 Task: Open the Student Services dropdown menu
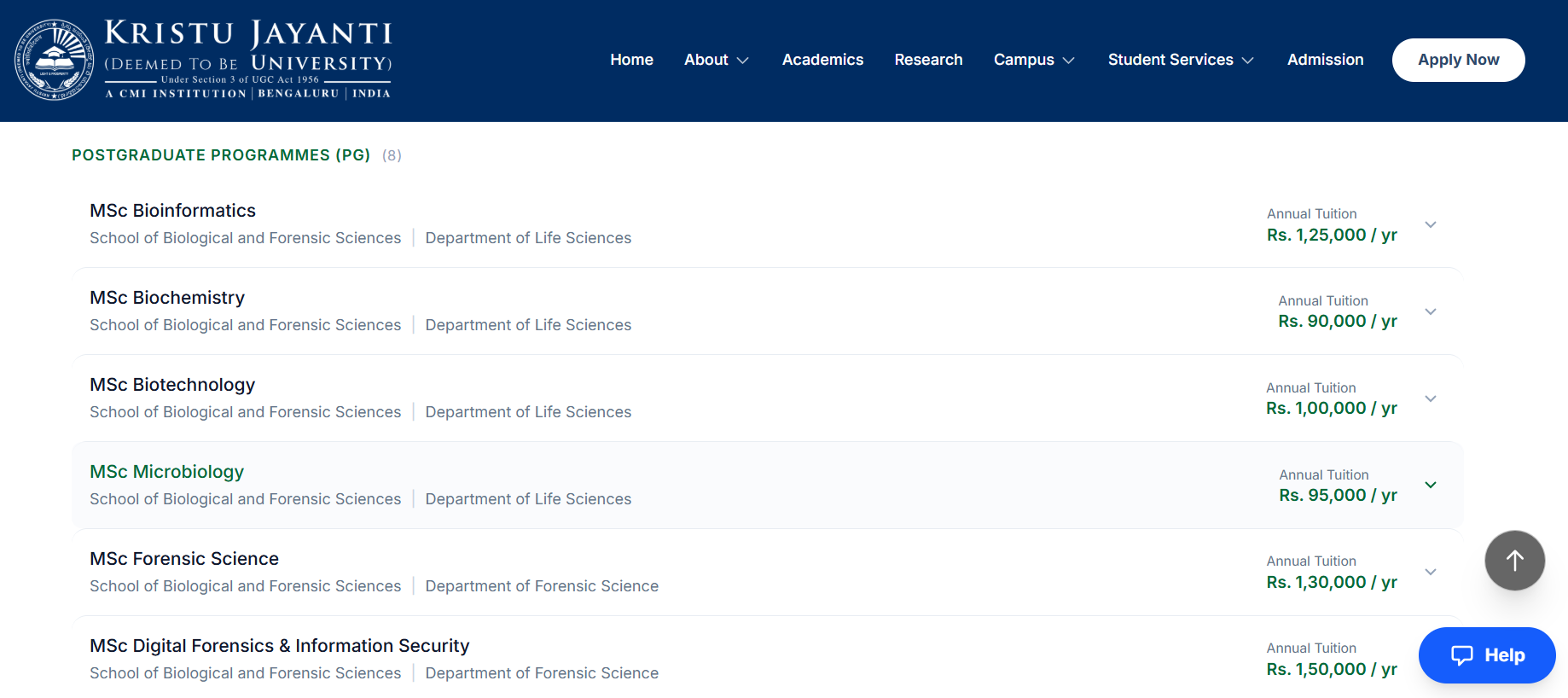1181,60
